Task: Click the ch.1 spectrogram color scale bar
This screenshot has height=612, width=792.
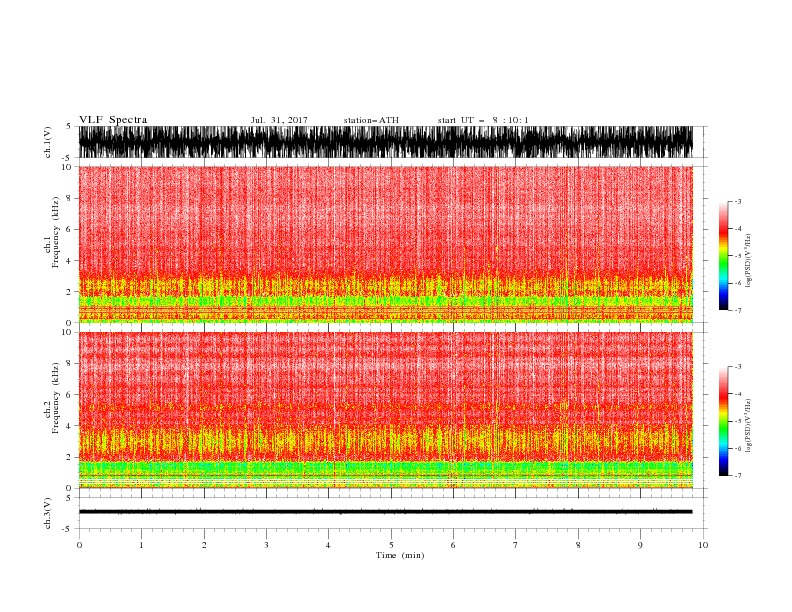Action: (x=723, y=256)
